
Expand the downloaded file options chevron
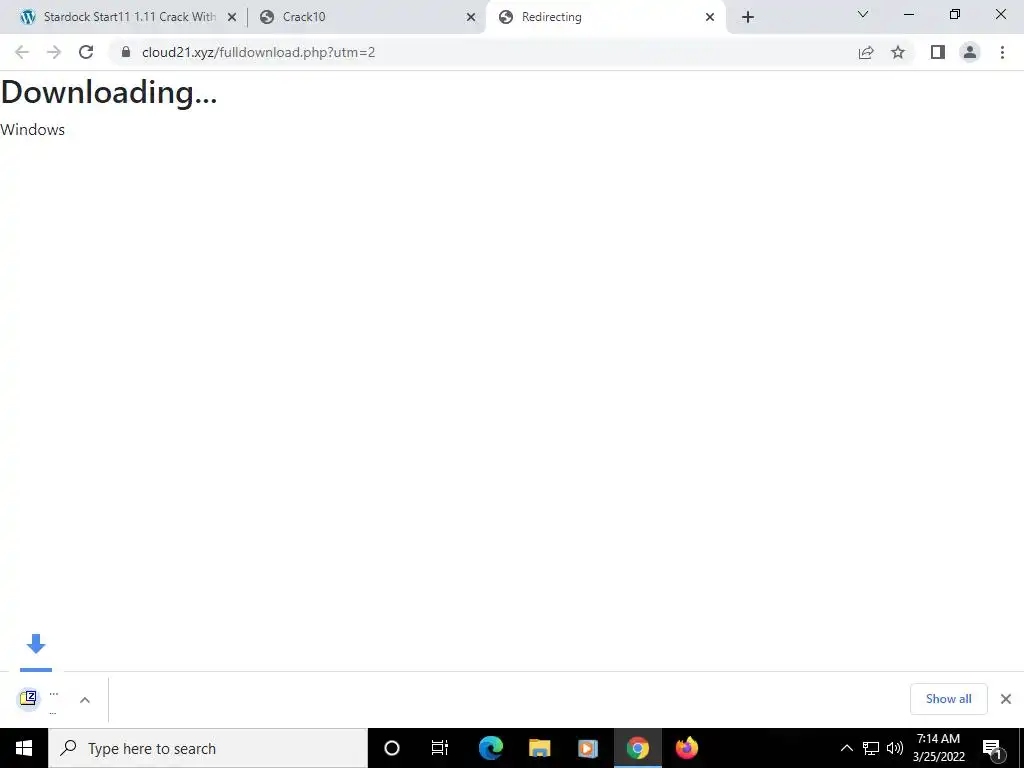pyautogui.click(x=85, y=699)
